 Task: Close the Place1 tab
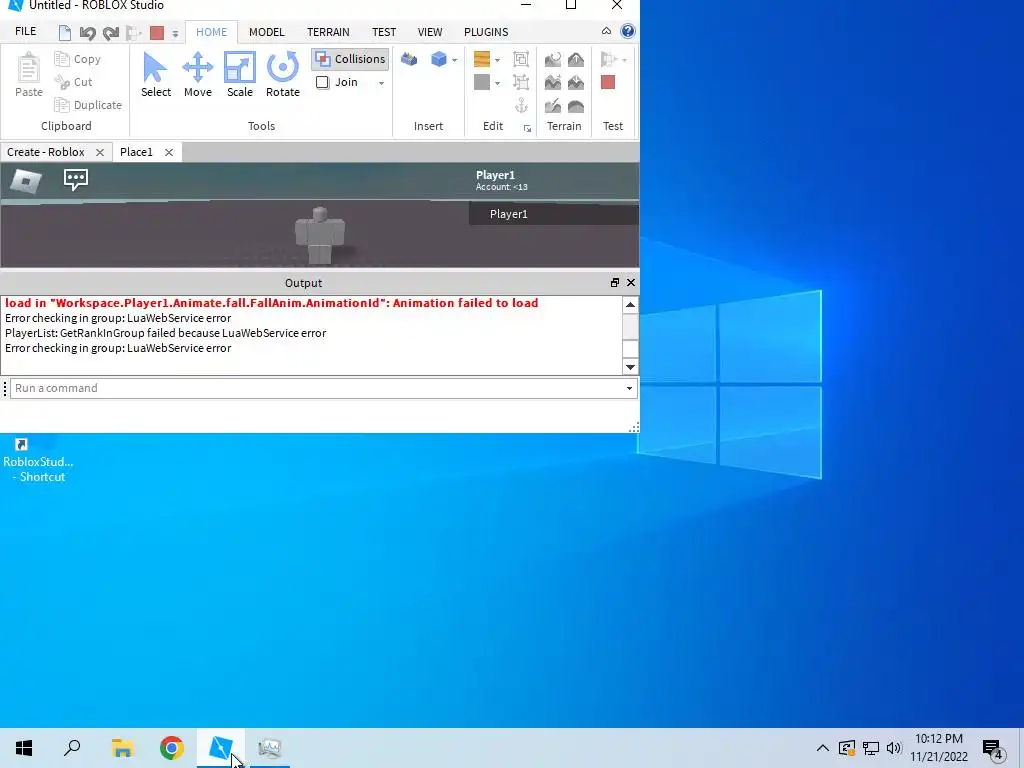click(x=169, y=152)
